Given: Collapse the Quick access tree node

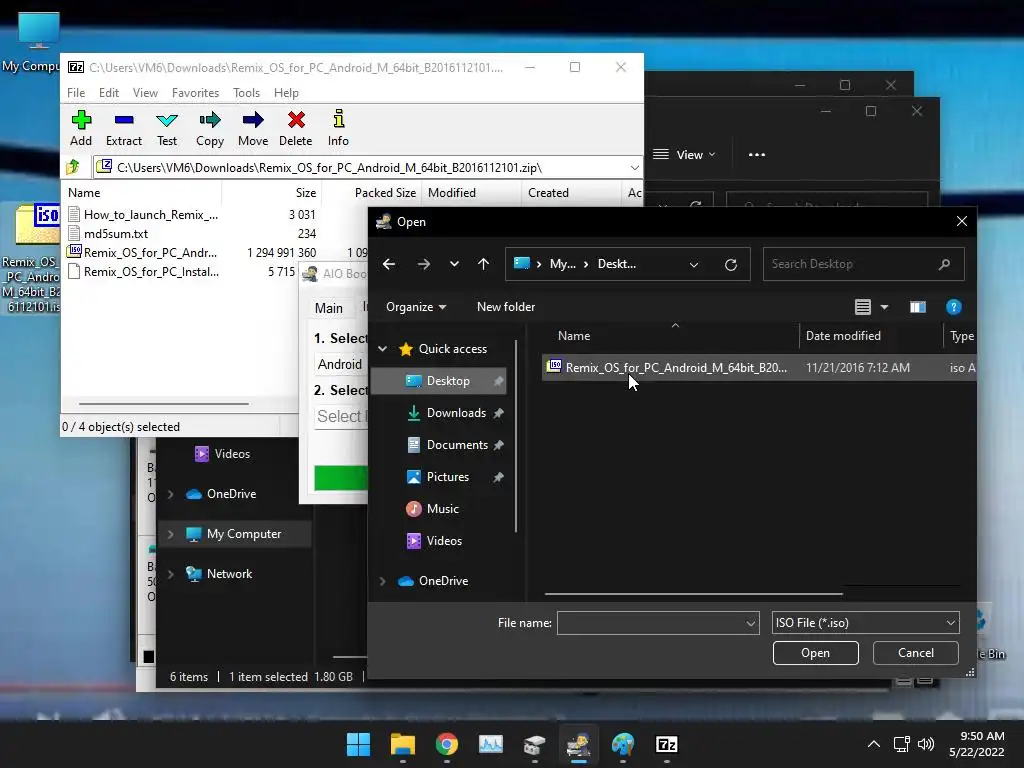Looking at the screenshot, I should click(383, 349).
